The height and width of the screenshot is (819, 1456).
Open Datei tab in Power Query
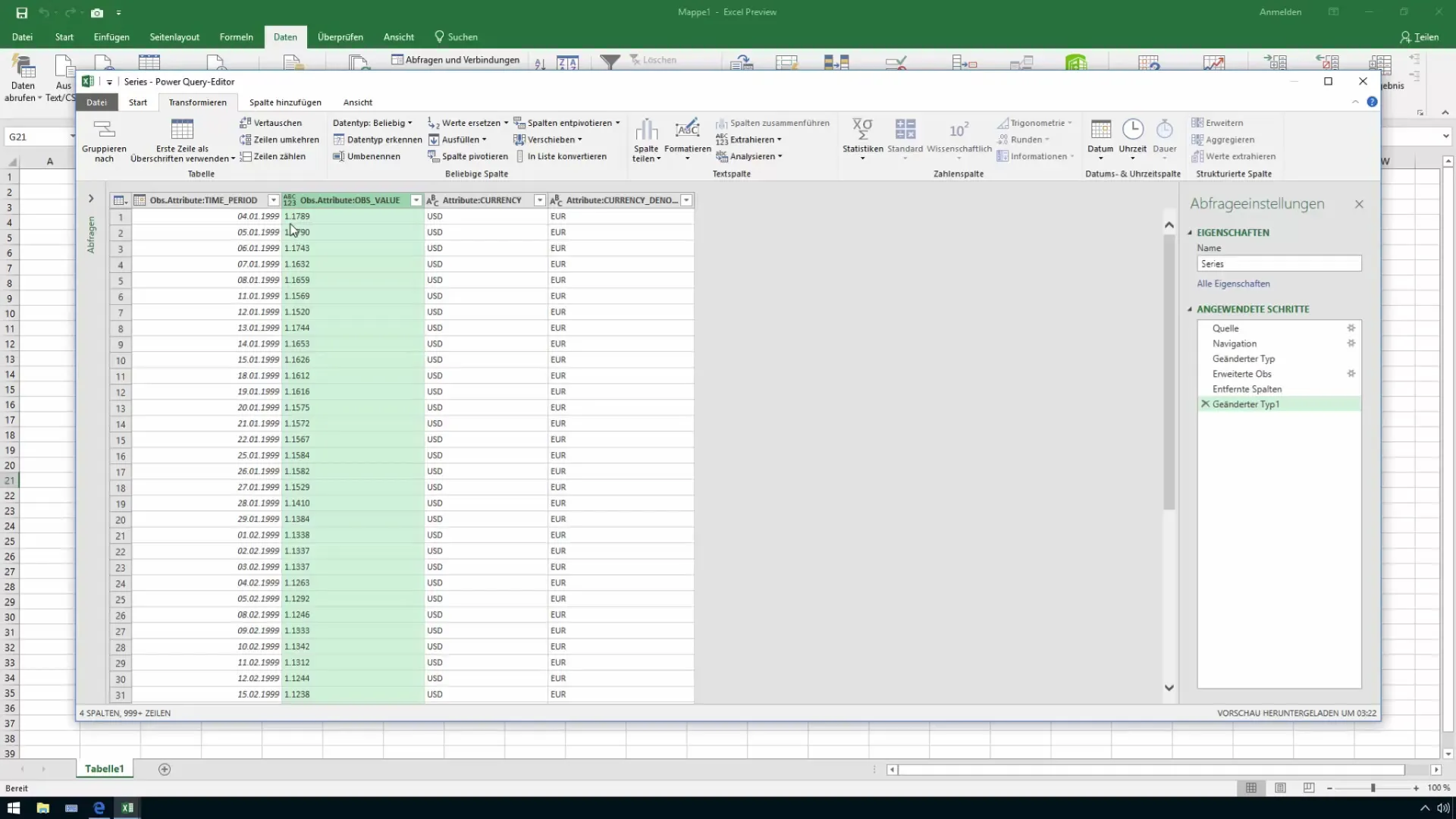[x=96, y=102]
